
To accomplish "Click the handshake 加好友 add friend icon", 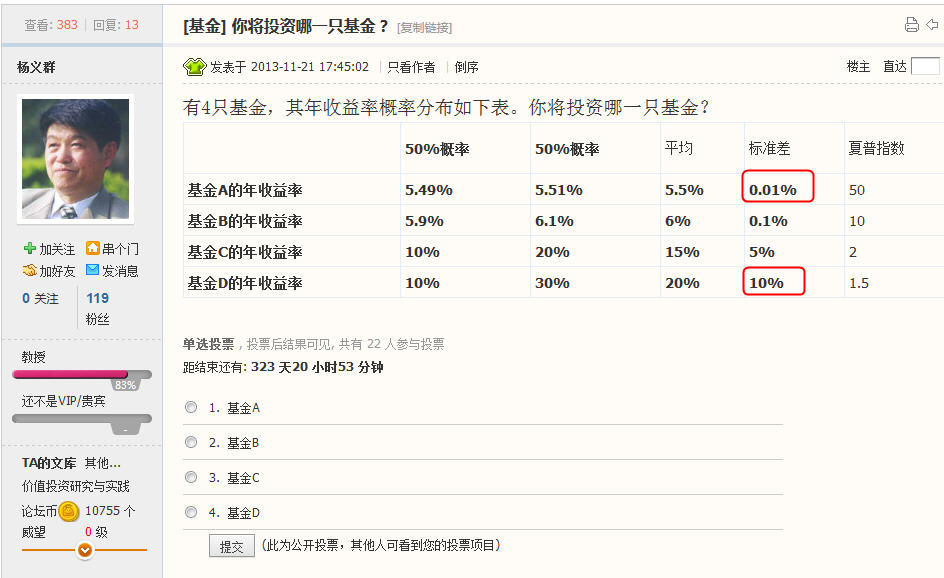I will (30, 271).
